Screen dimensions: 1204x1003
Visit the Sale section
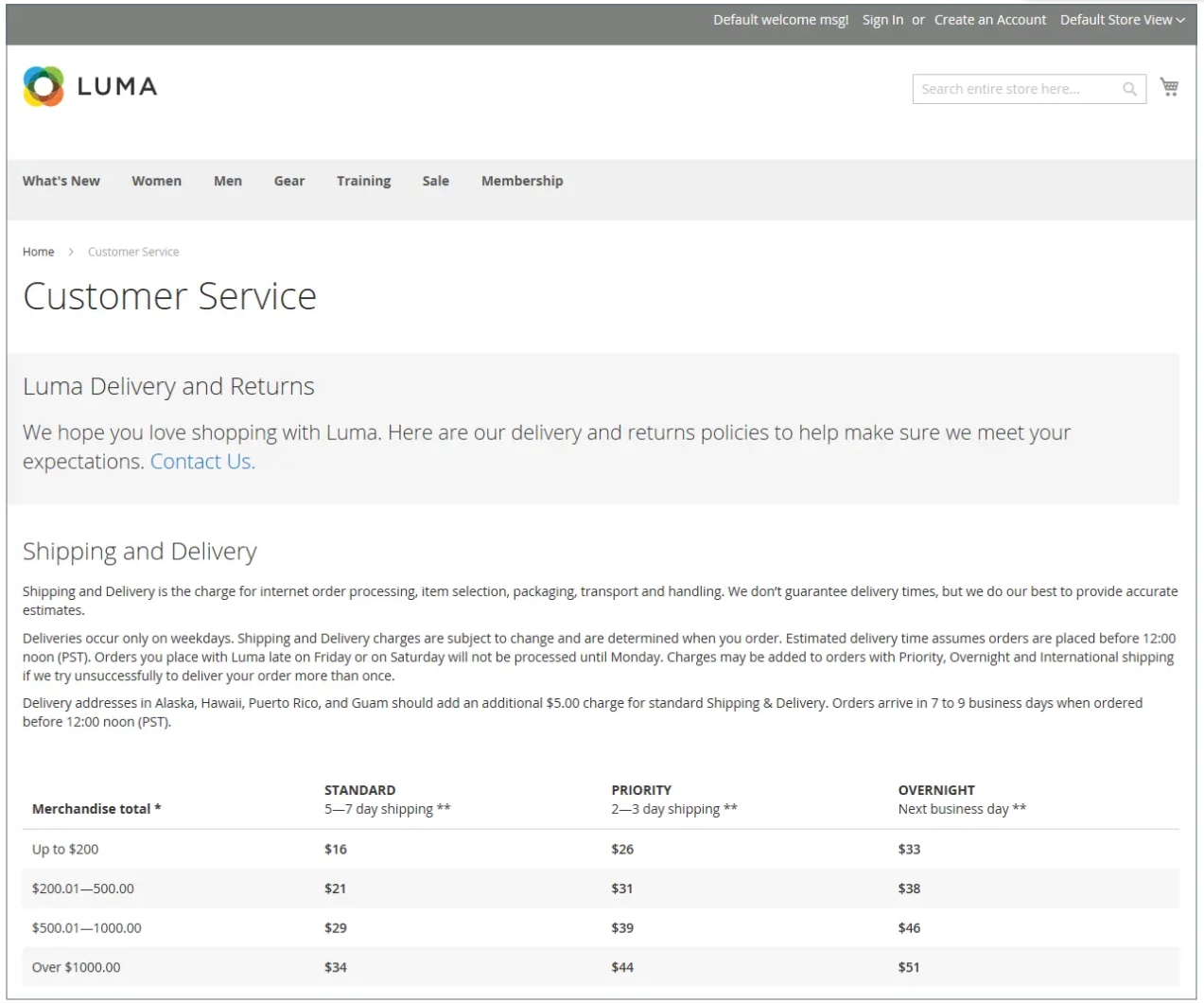pyautogui.click(x=435, y=181)
